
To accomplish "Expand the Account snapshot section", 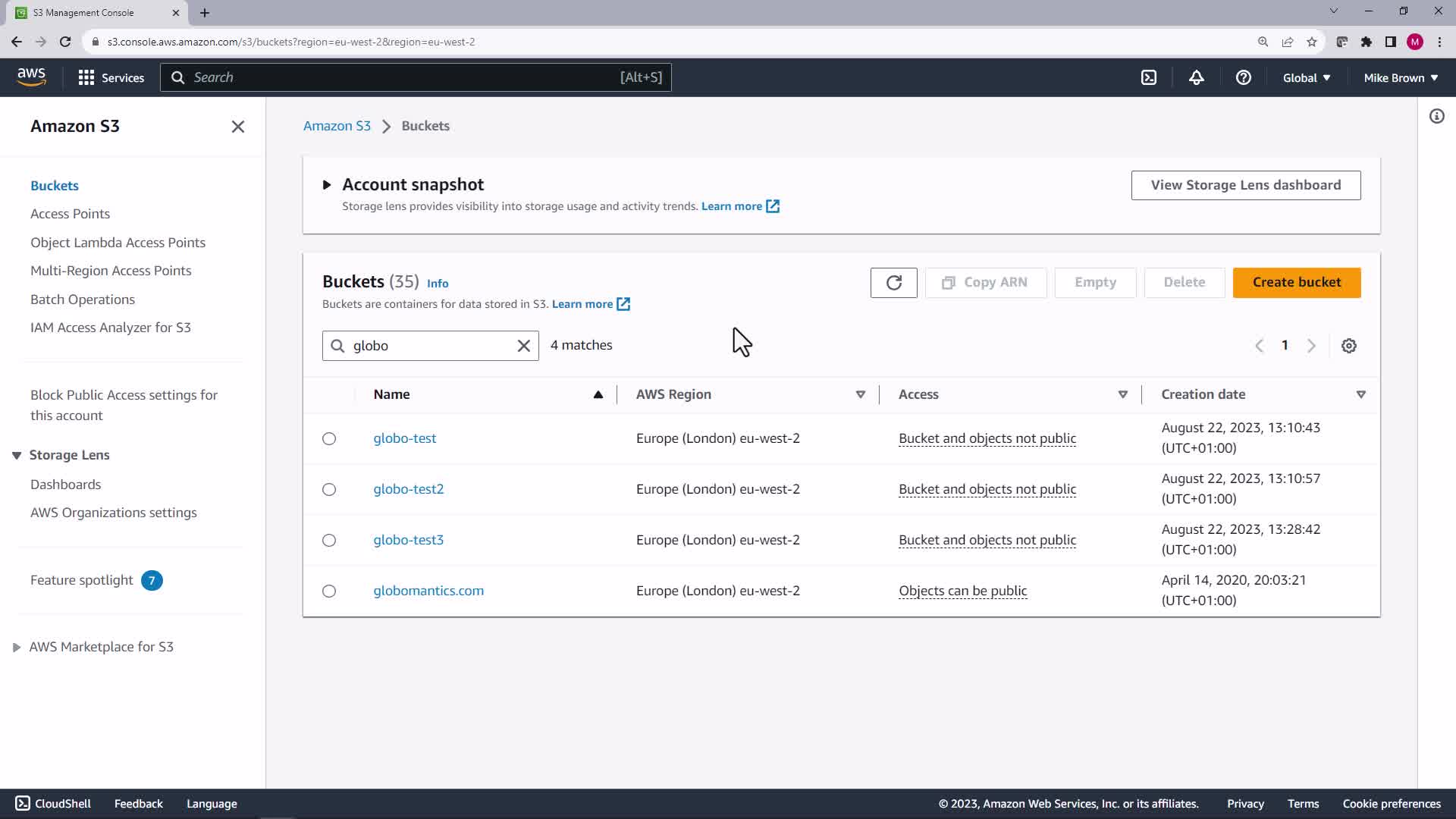I will tap(327, 185).
